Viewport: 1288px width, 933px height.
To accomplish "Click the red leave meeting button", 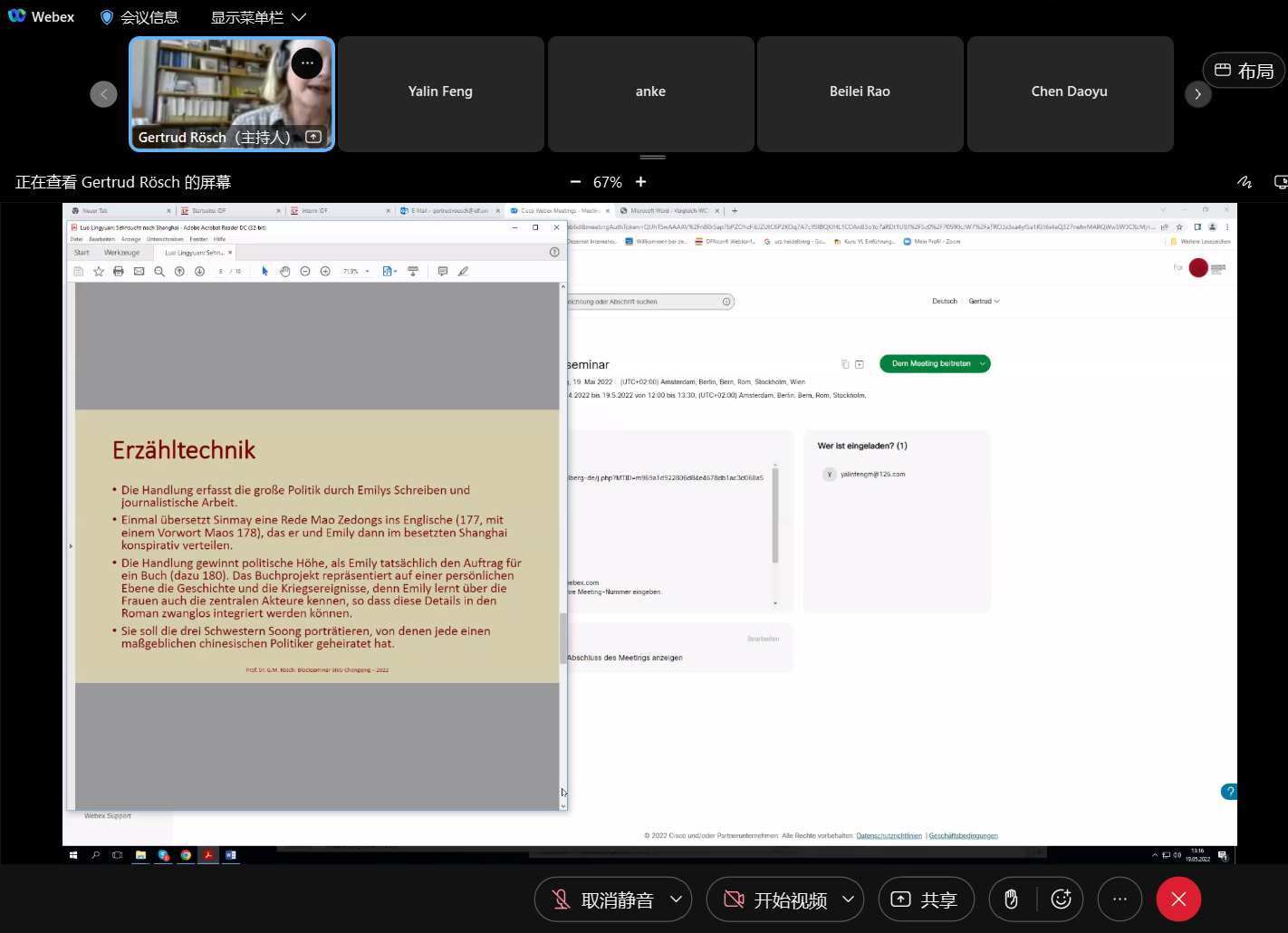I will [x=1178, y=899].
